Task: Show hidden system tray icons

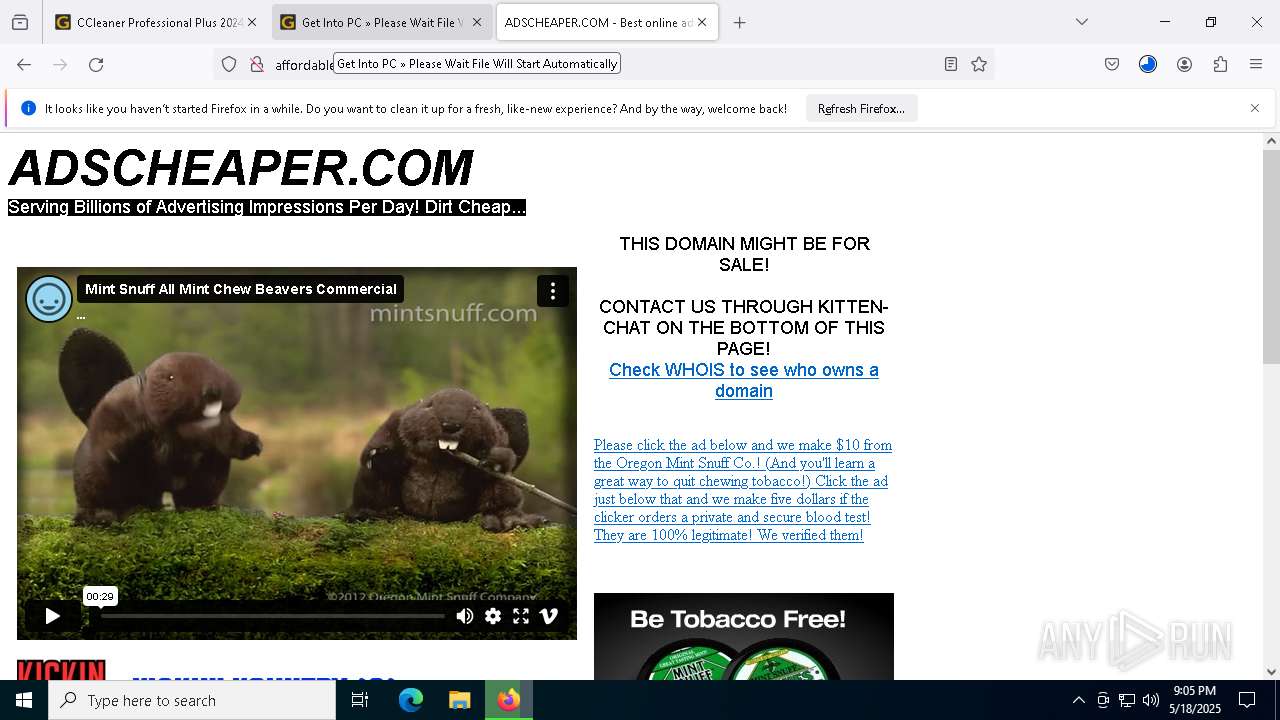Action: [1078, 700]
